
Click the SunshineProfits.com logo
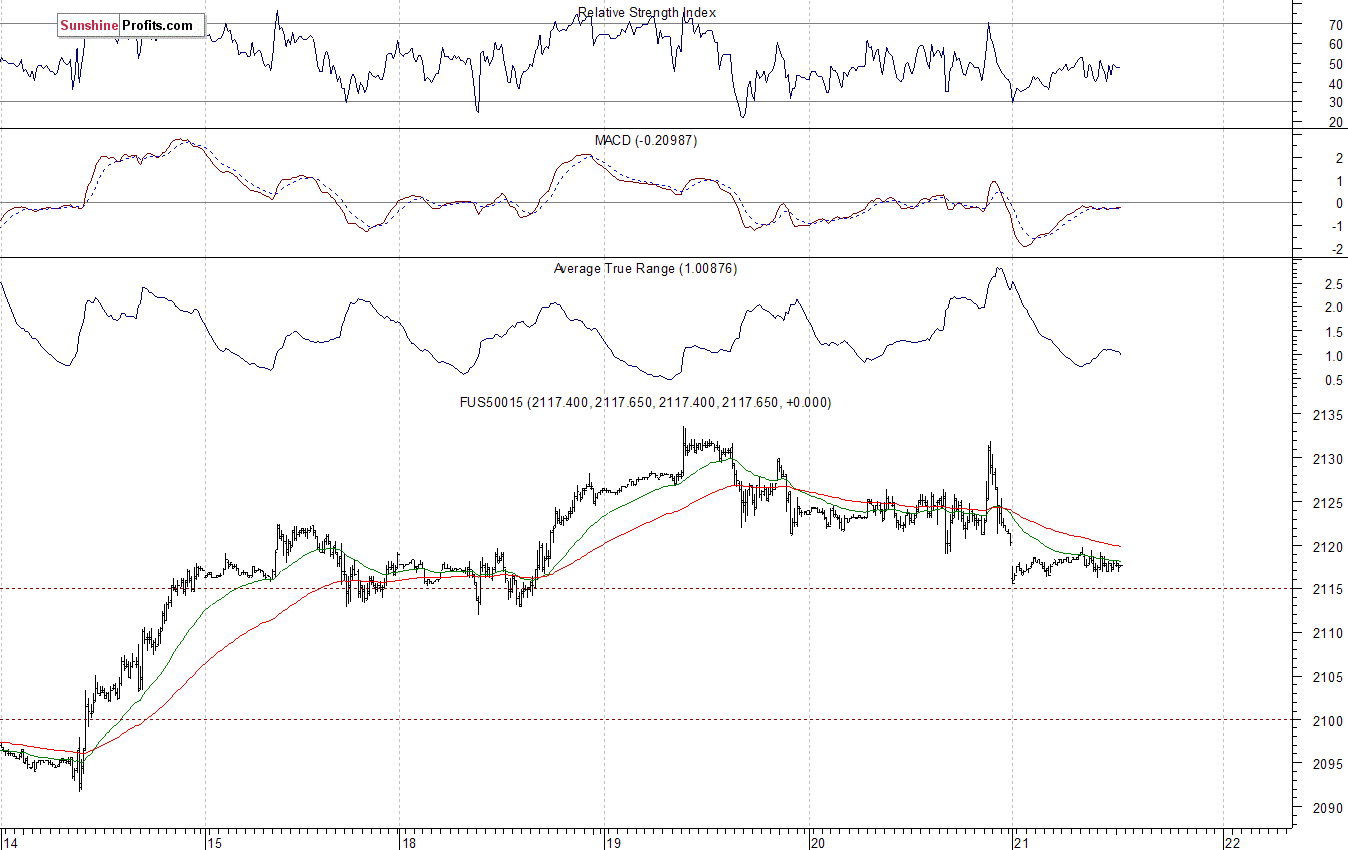click(x=131, y=26)
